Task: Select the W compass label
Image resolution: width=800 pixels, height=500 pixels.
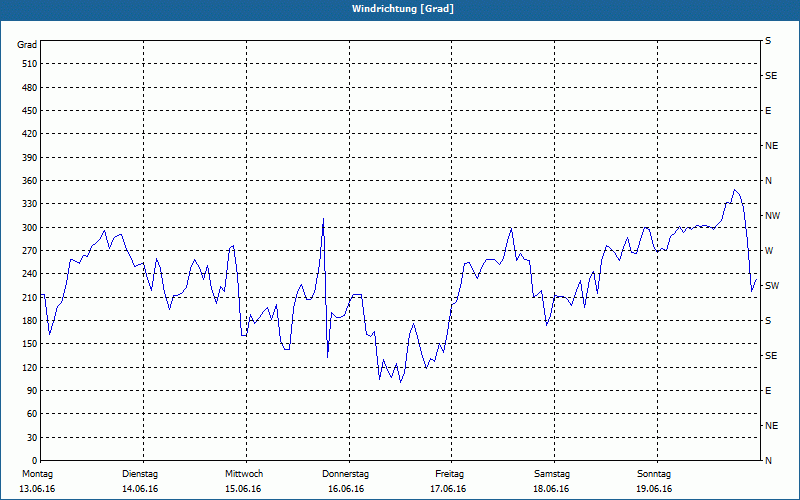Action: click(769, 251)
